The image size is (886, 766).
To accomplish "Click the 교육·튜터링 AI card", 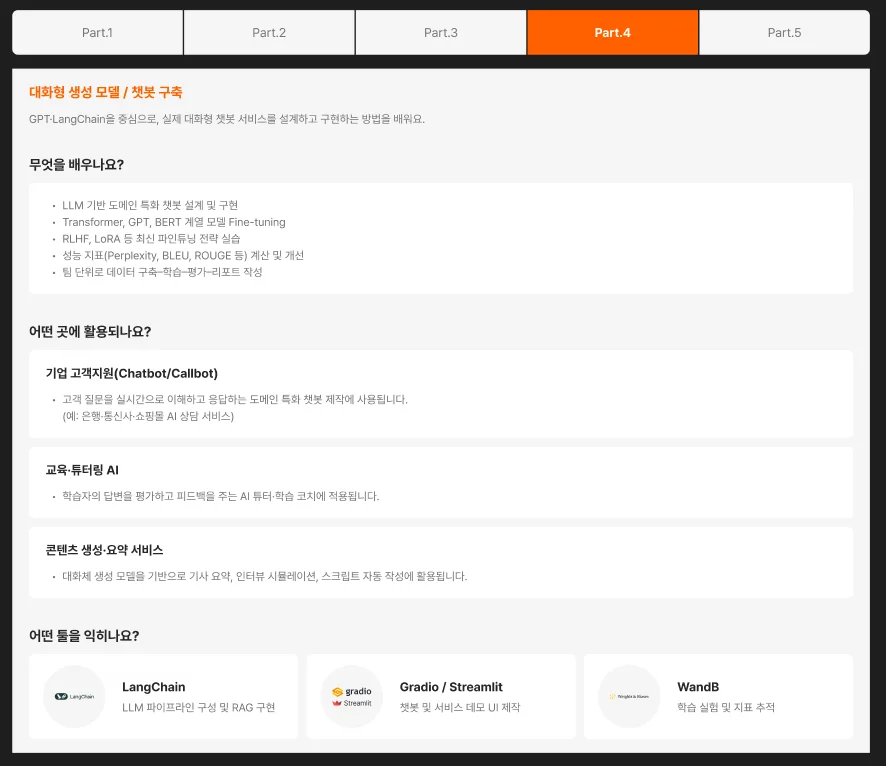I will [x=441, y=481].
